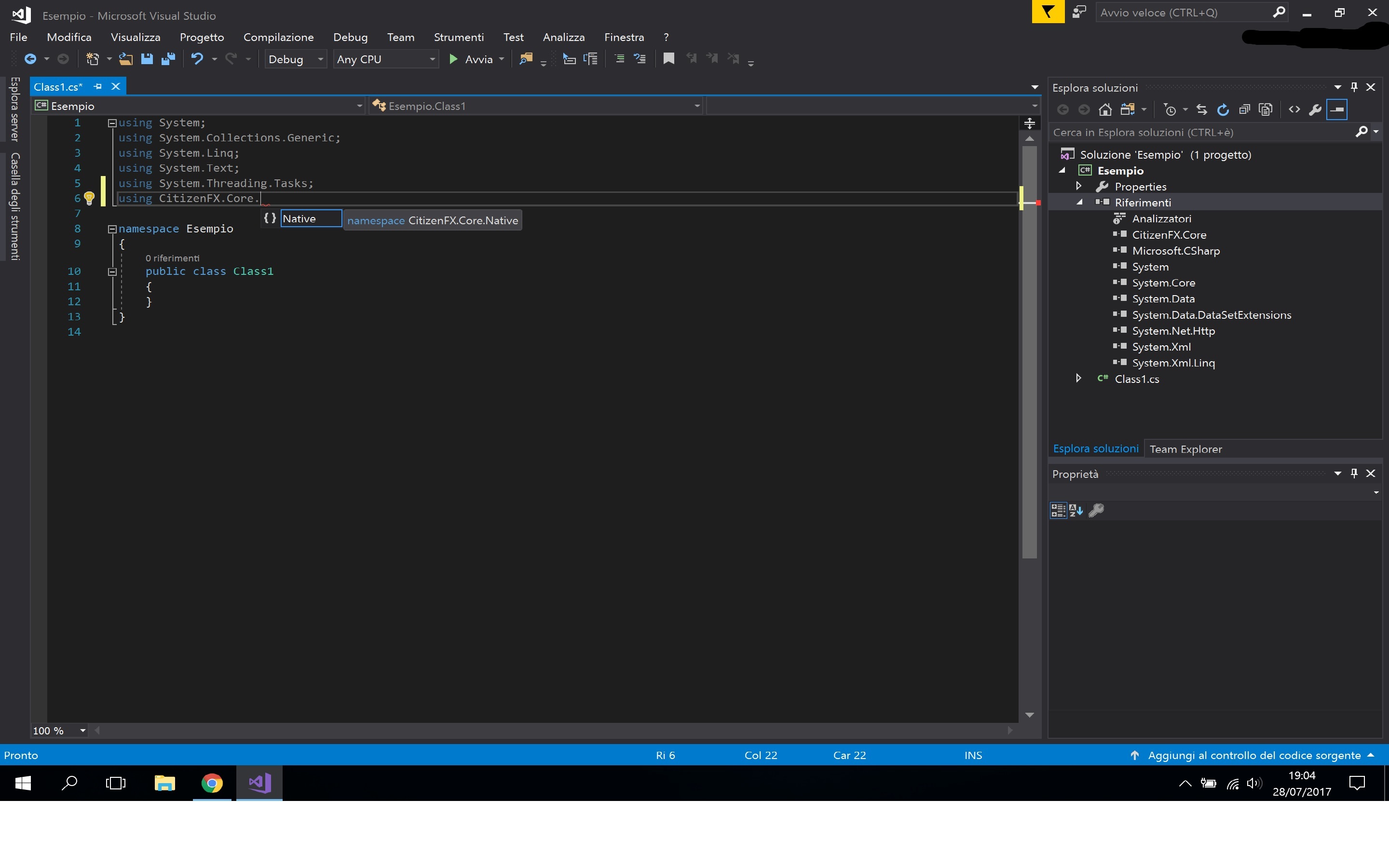Click the Save All toolbar icon
This screenshot has width=1389, height=868.
coord(168,59)
